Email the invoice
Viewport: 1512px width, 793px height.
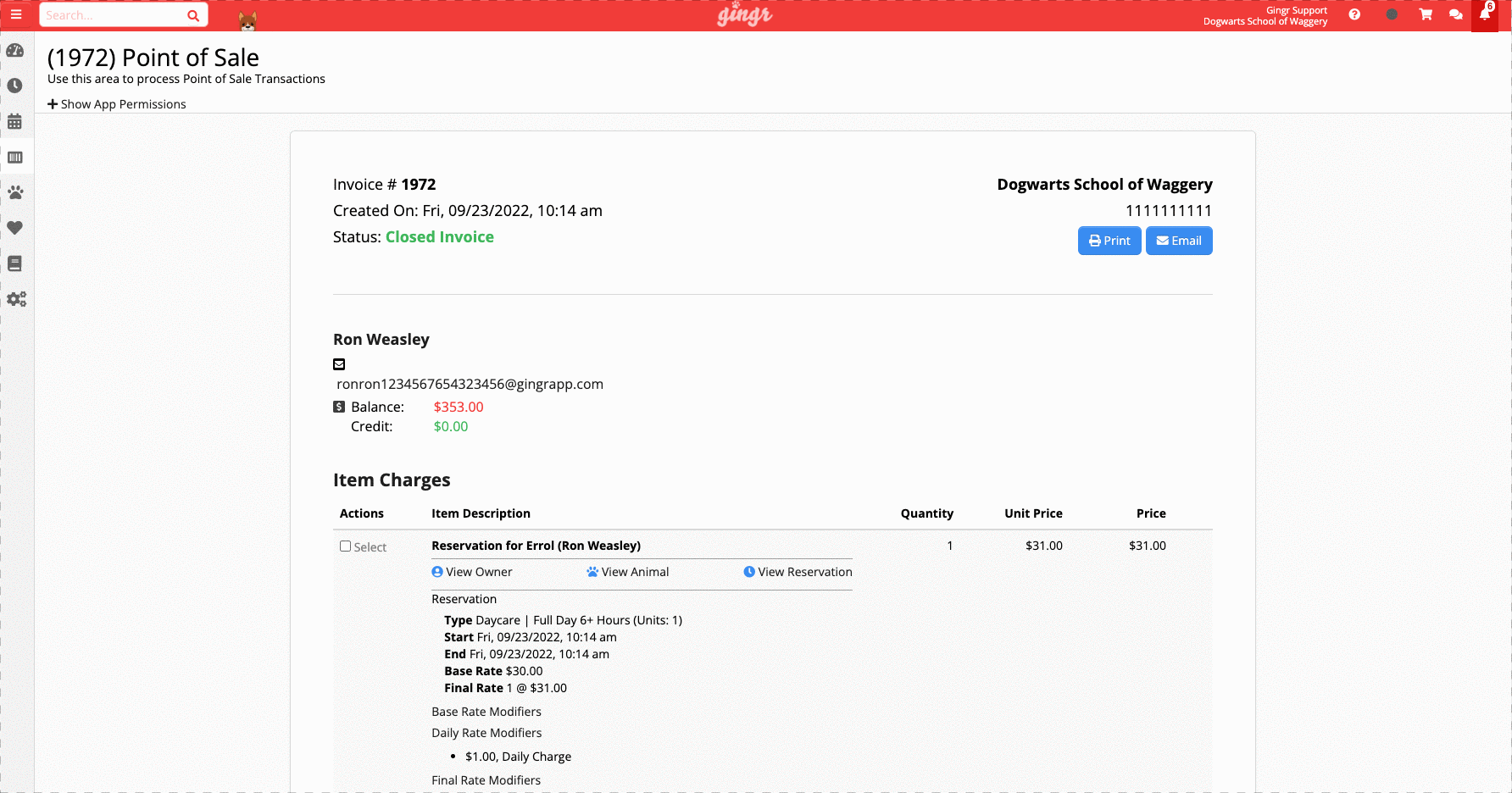point(1179,241)
